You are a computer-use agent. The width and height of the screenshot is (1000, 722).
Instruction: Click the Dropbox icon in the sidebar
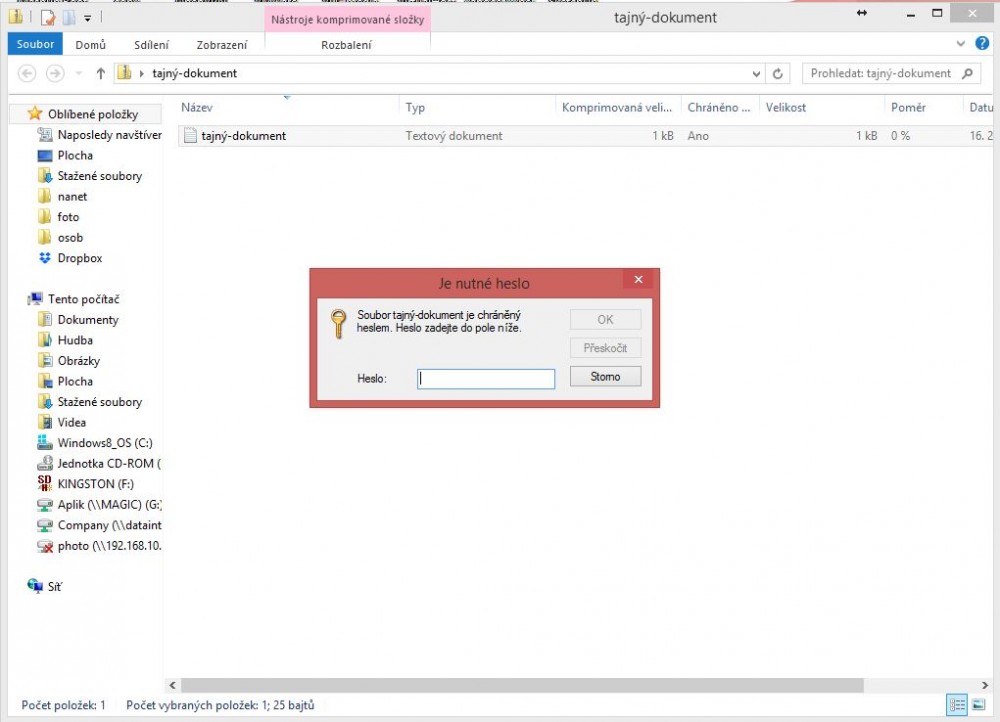[44, 258]
